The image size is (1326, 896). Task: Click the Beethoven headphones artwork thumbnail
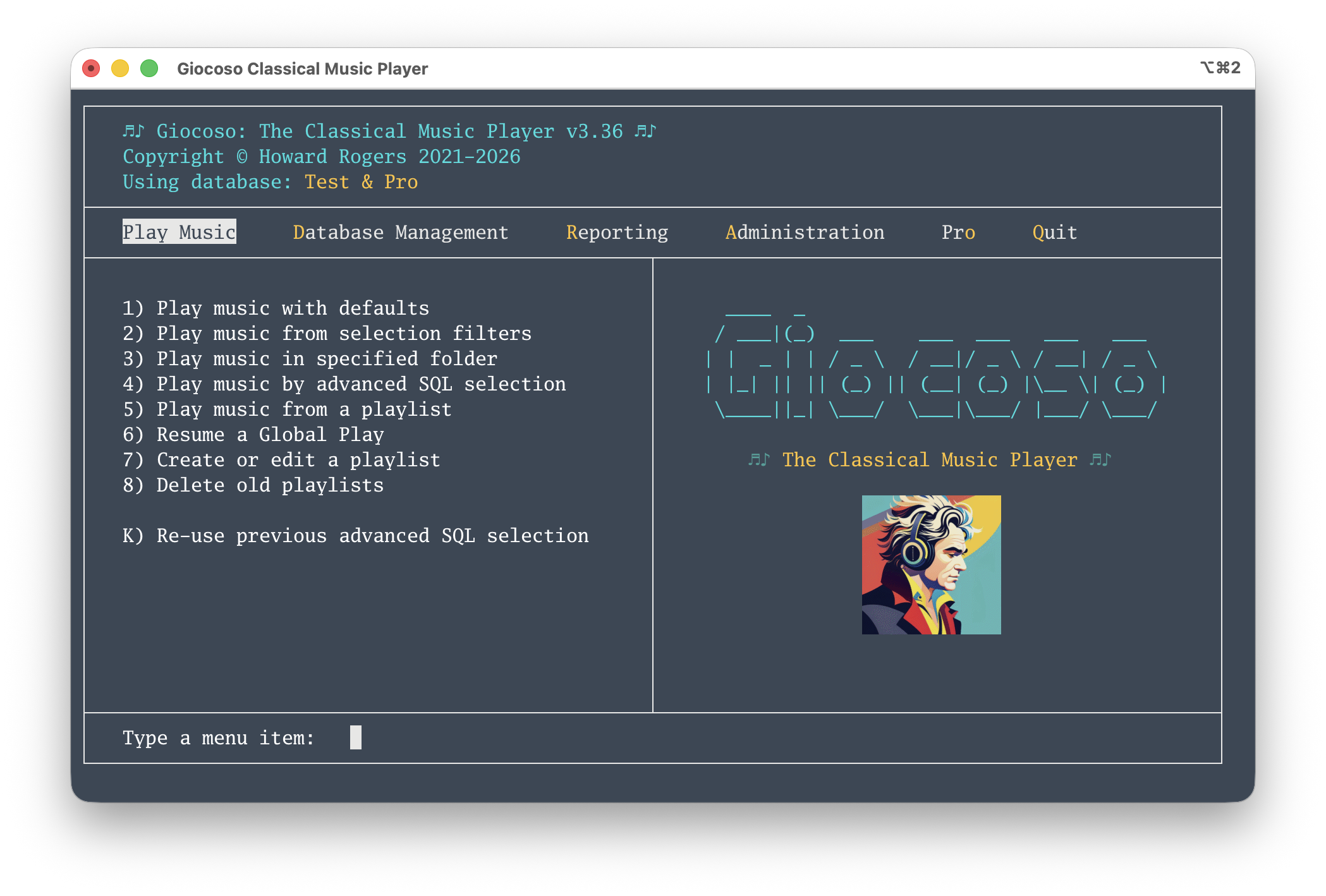coord(931,564)
